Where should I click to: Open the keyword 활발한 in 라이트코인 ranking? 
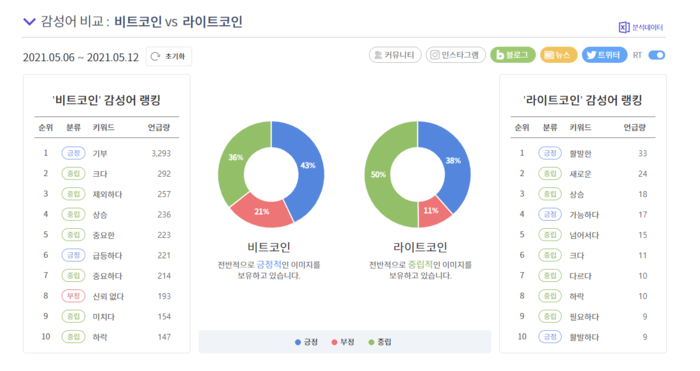pos(580,154)
